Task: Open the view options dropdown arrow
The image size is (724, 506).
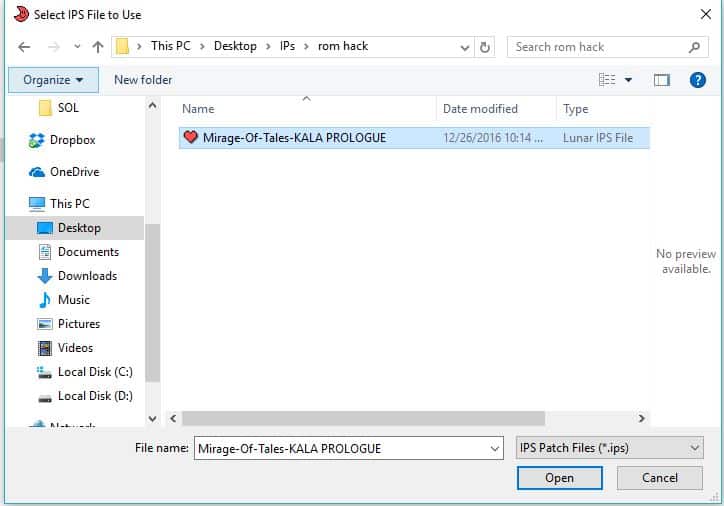Action: pos(628,80)
